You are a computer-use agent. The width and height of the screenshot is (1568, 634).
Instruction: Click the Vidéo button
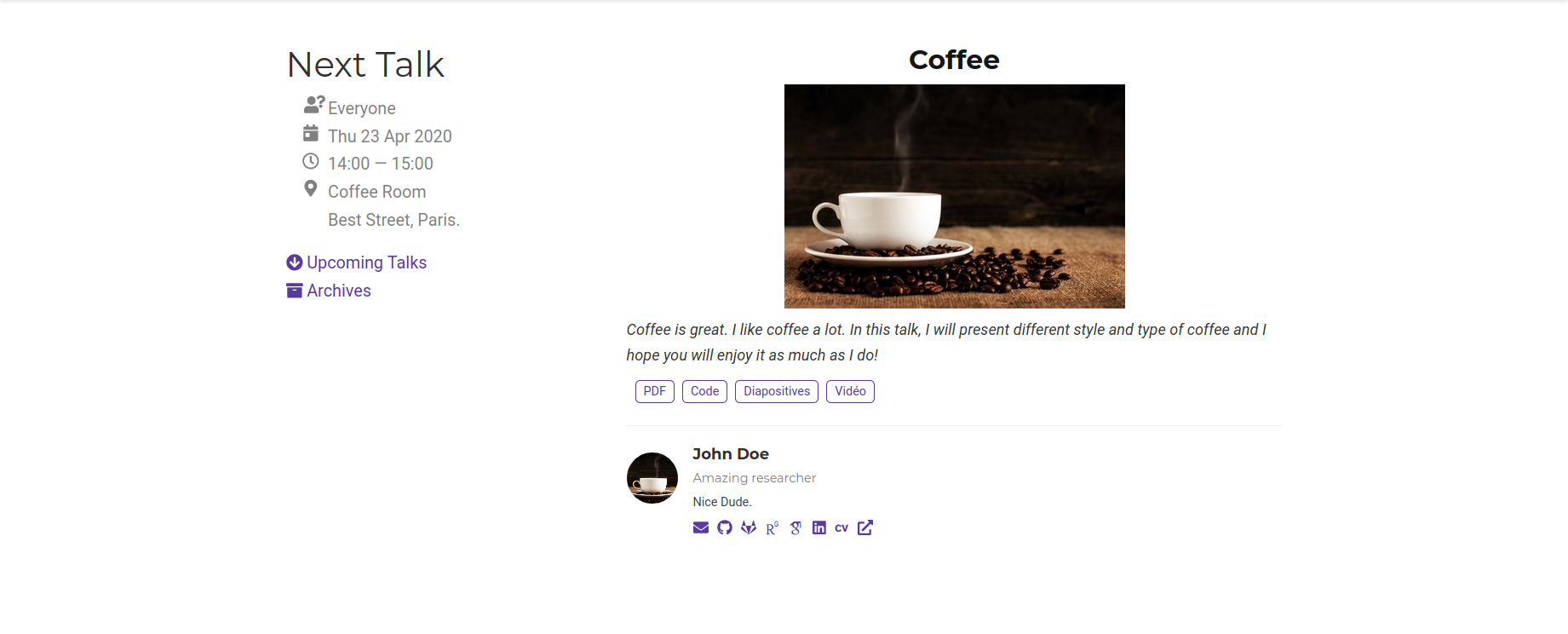click(x=851, y=391)
